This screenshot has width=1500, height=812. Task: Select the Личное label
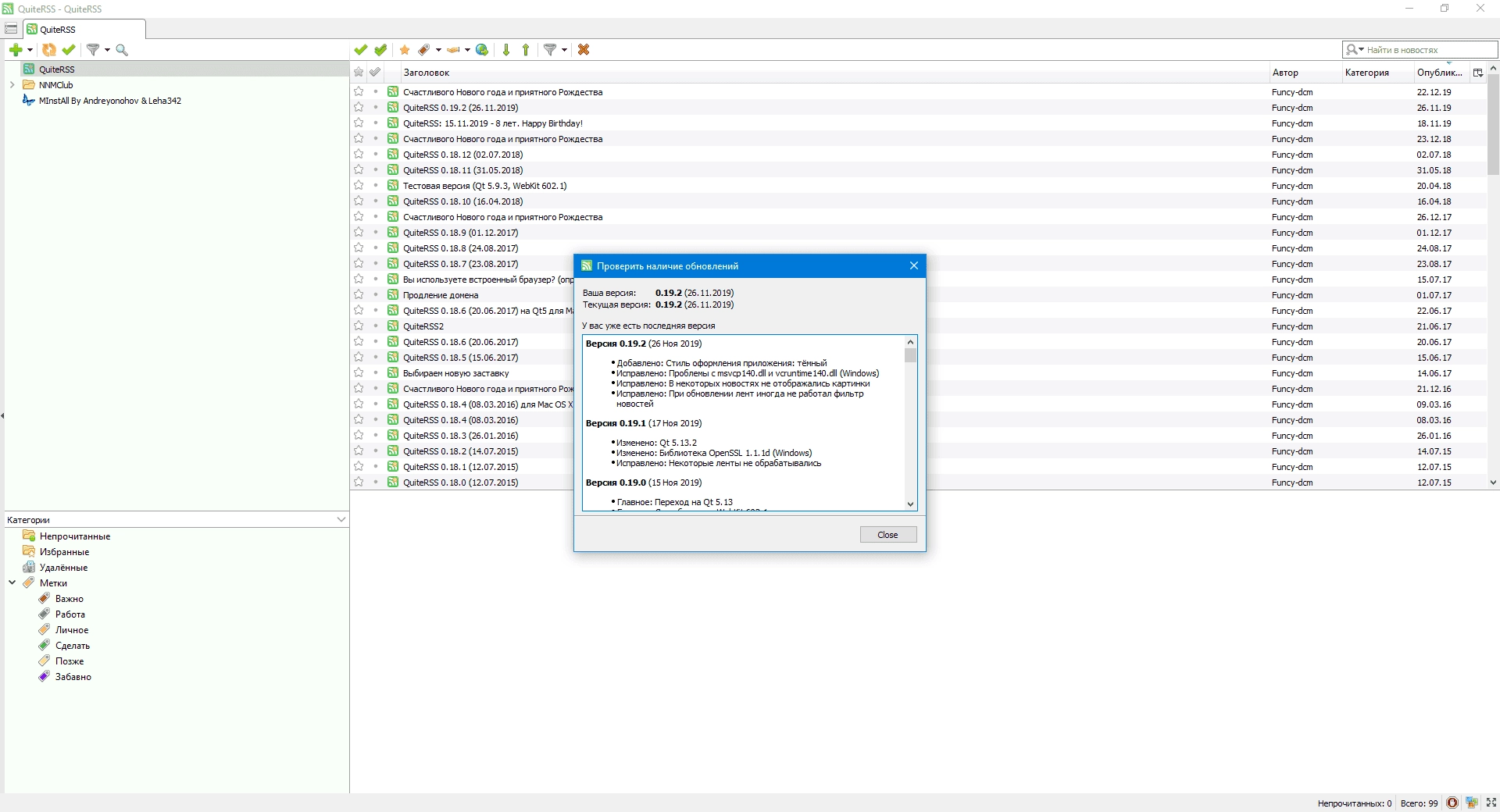71,630
